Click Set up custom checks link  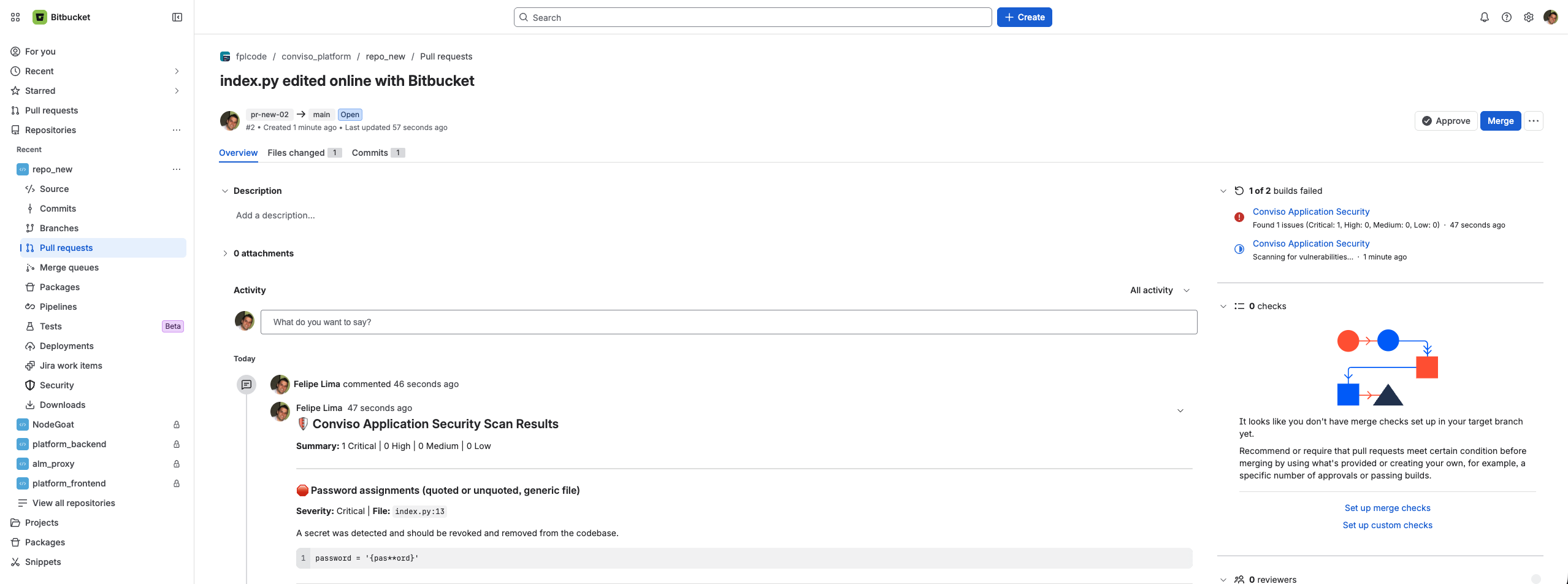(x=1388, y=525)
